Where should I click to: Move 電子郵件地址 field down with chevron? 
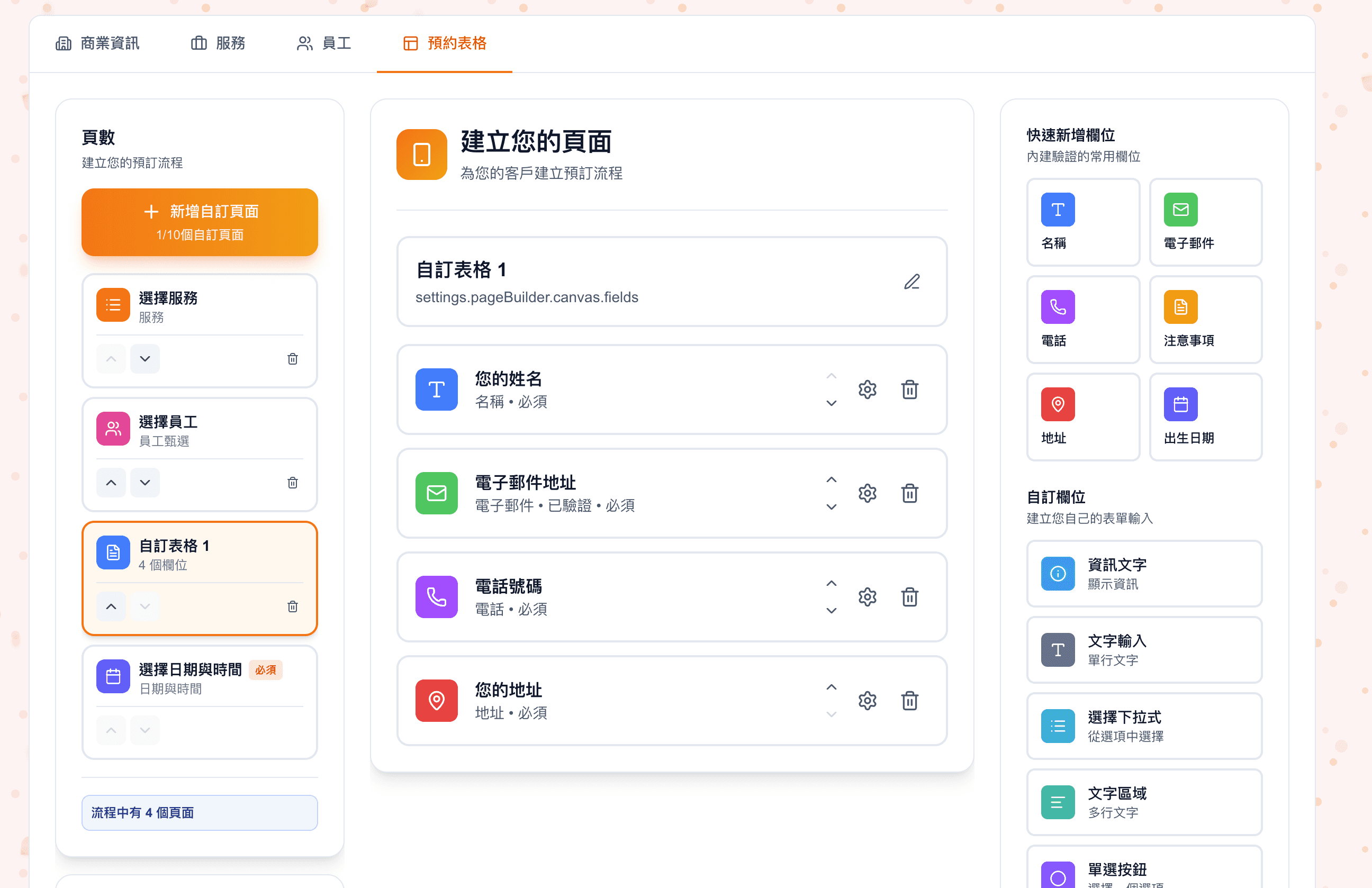[x=831, y=506]
